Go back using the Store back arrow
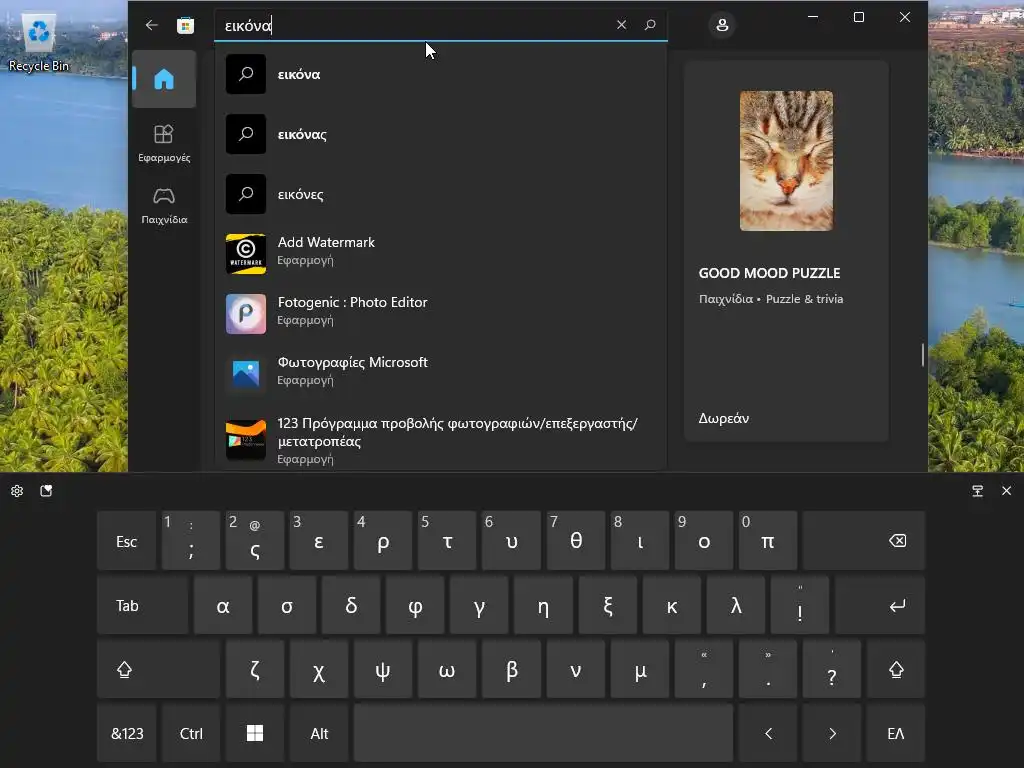Image resolution: width=1024 pixels, height=768 pixels. (152, 25)
